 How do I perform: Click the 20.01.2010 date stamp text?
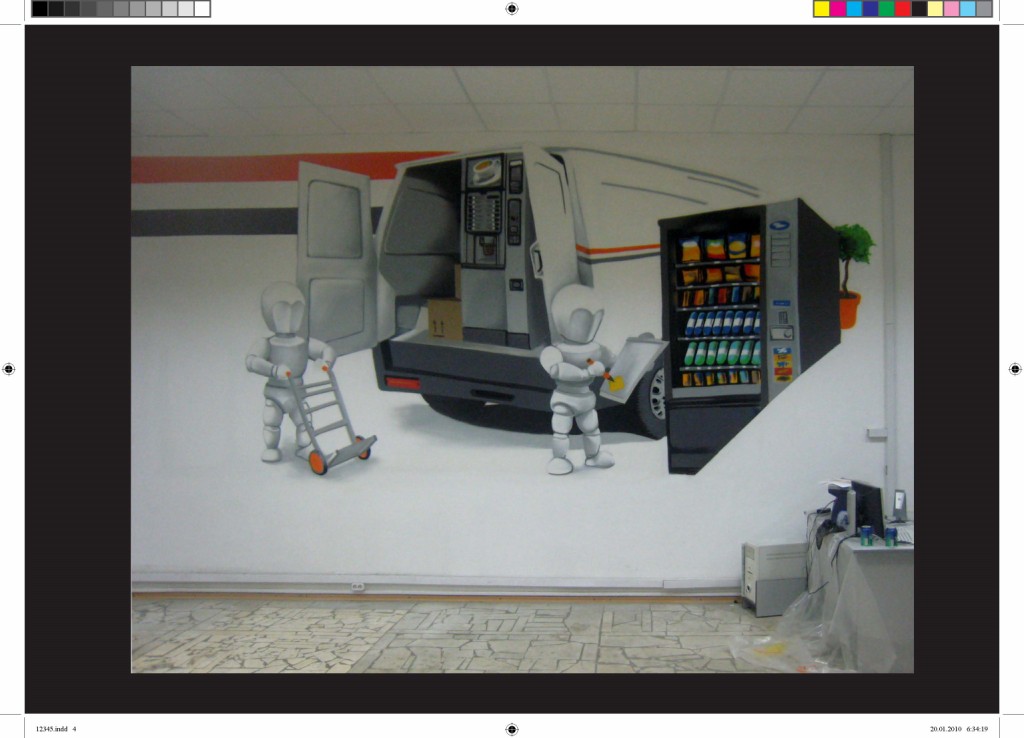click(945, 729)
